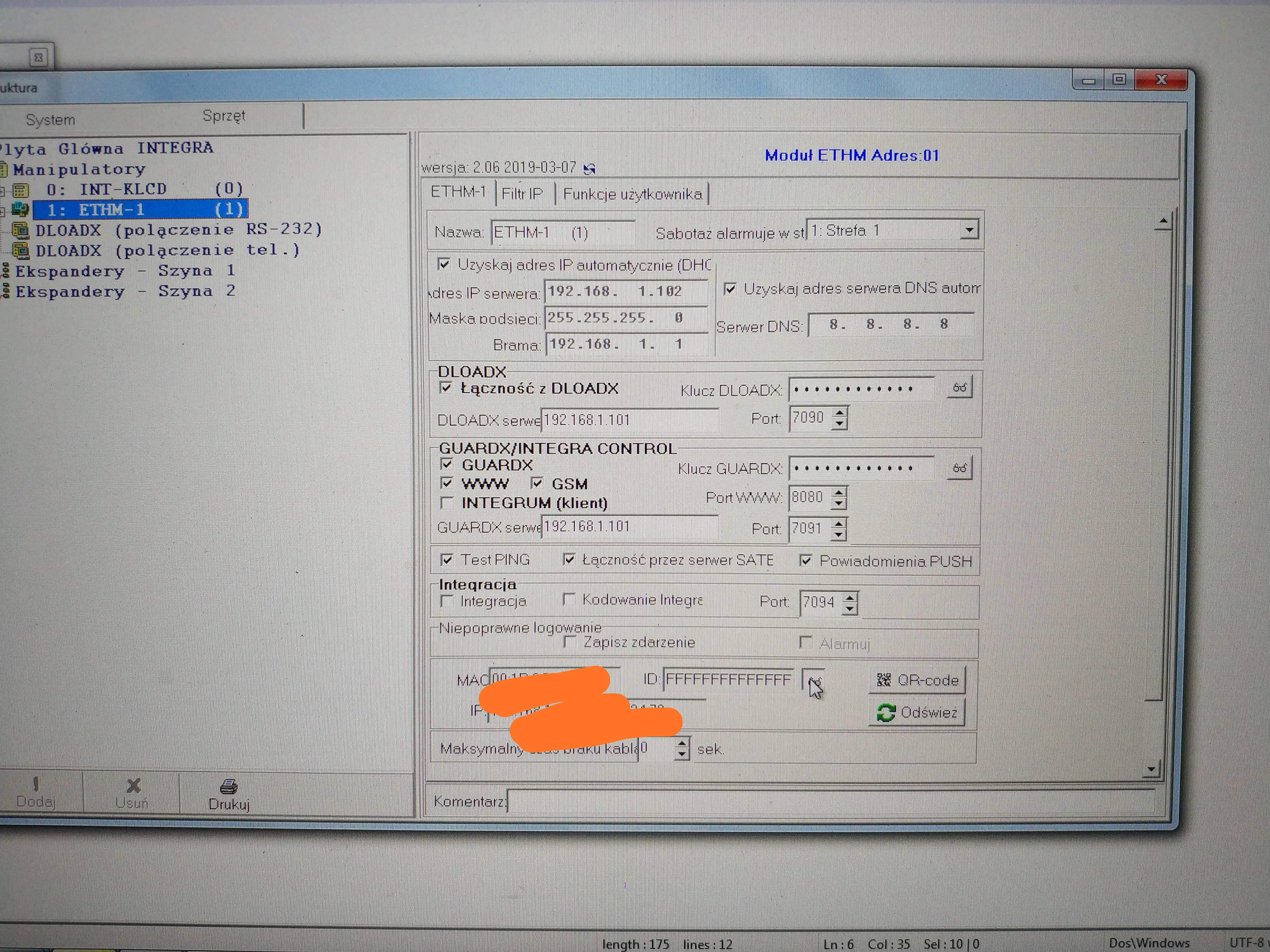Close small background window with X box
This screenshot has width=1270, height=952.
click(x=38, y=57)
